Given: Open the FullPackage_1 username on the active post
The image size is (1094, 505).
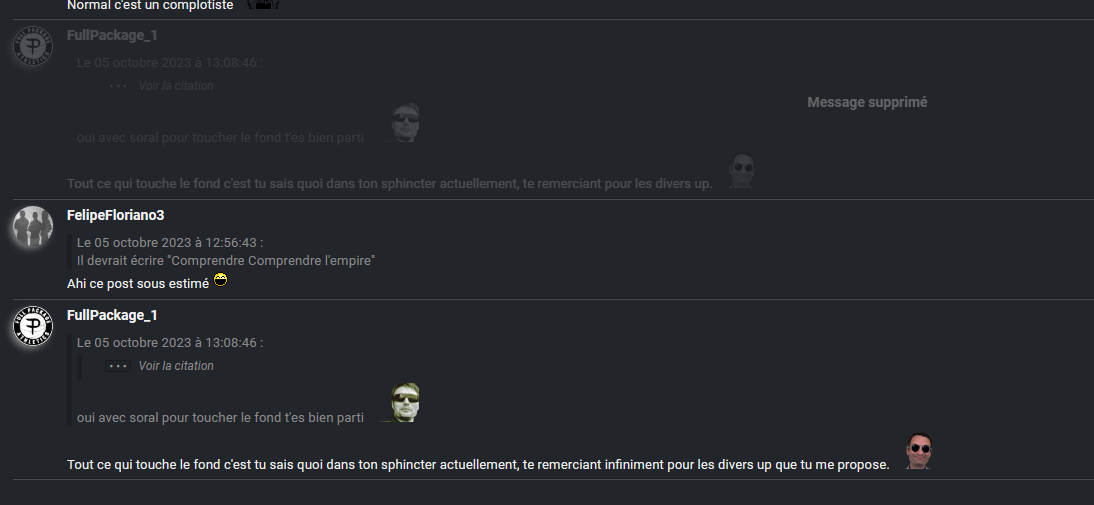Looking at the screenshot, I should 112,315.
